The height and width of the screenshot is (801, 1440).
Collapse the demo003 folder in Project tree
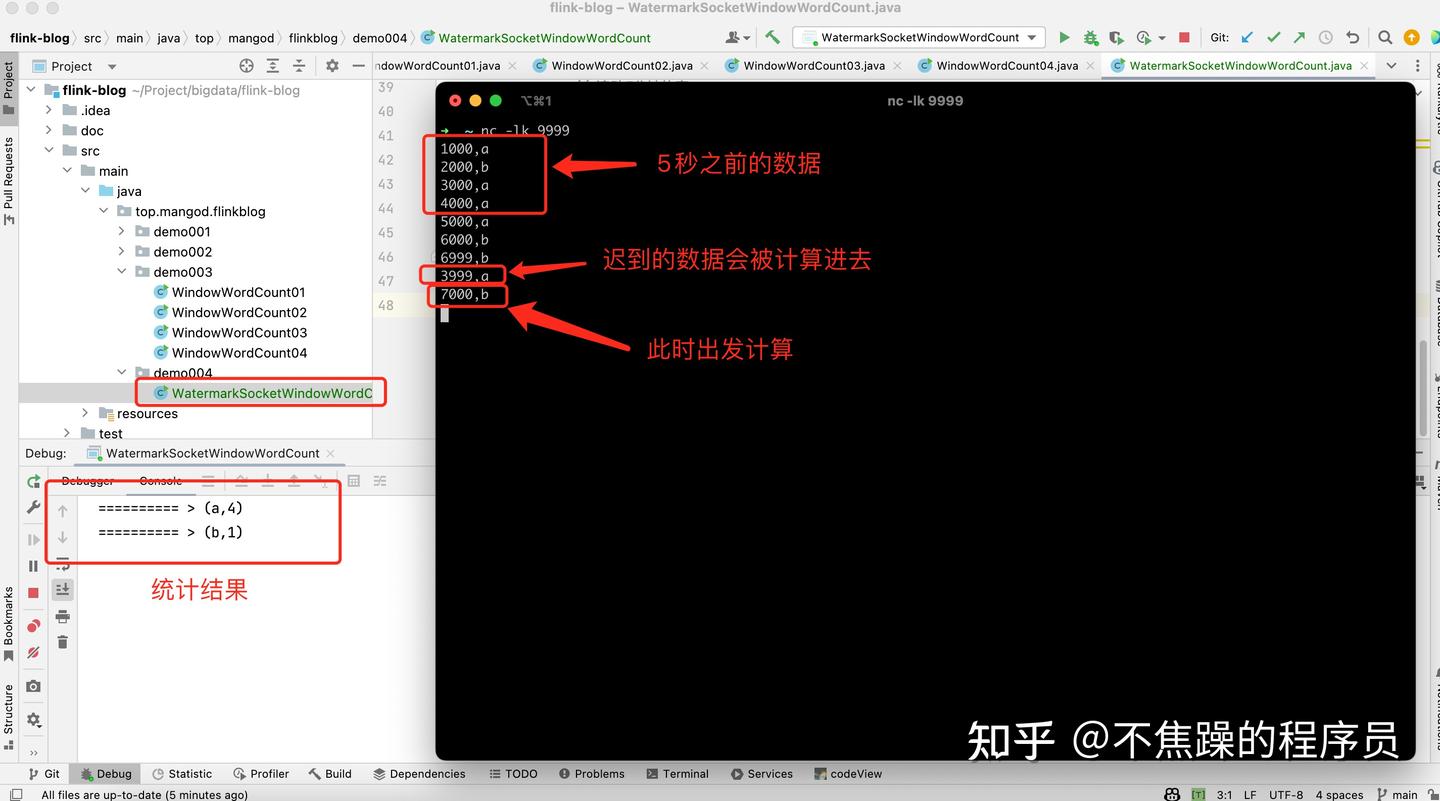(x=122, y=271)
